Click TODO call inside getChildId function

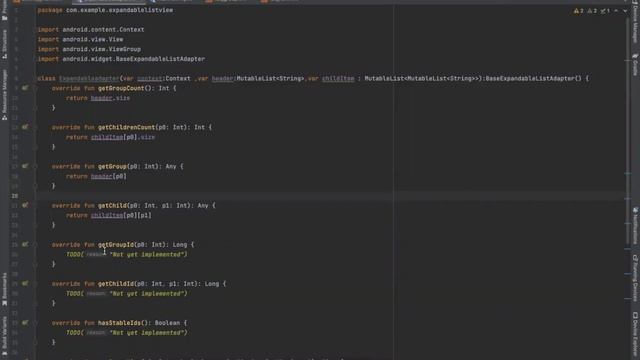(127, 293)
